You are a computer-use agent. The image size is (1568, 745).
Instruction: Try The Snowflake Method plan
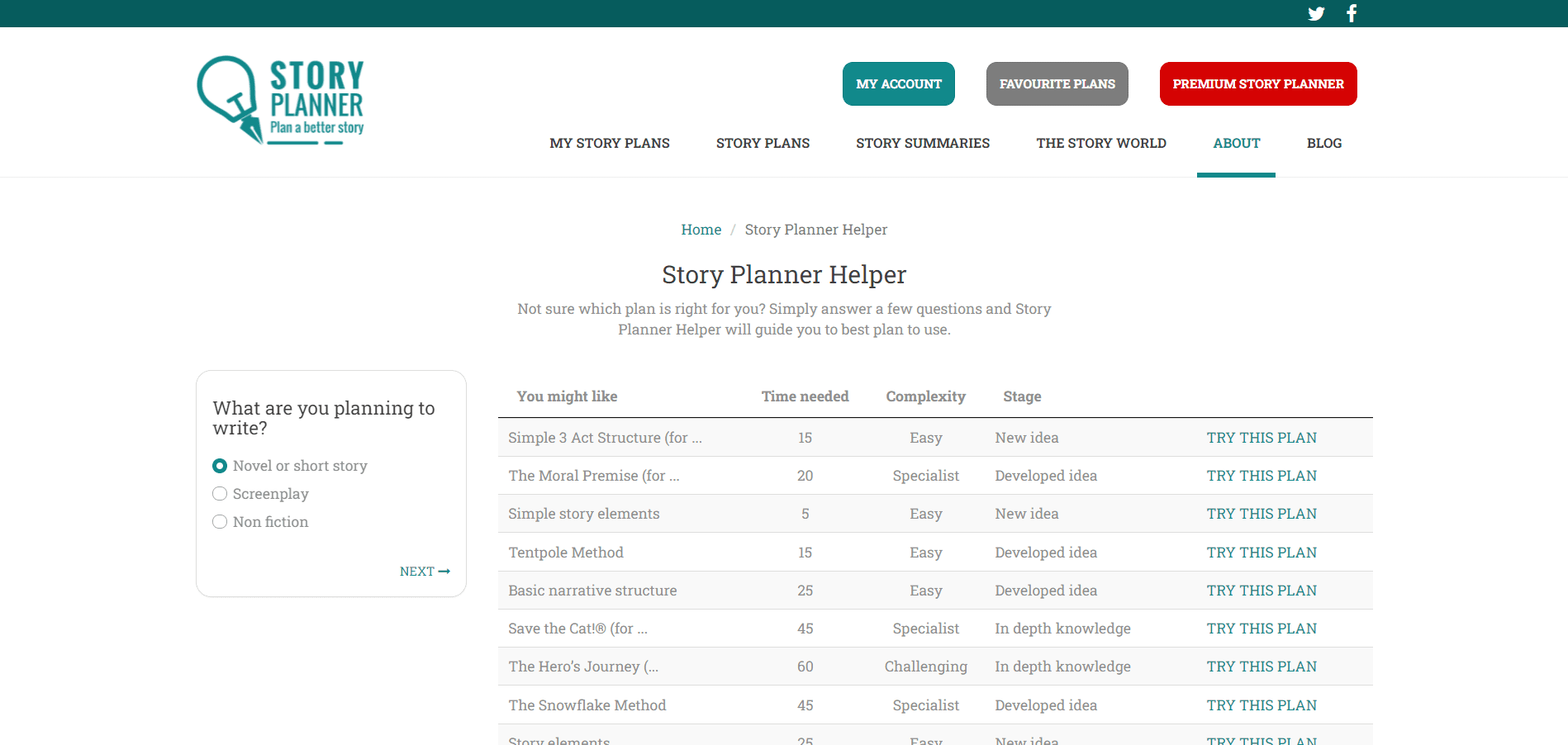pos(1262,705)
